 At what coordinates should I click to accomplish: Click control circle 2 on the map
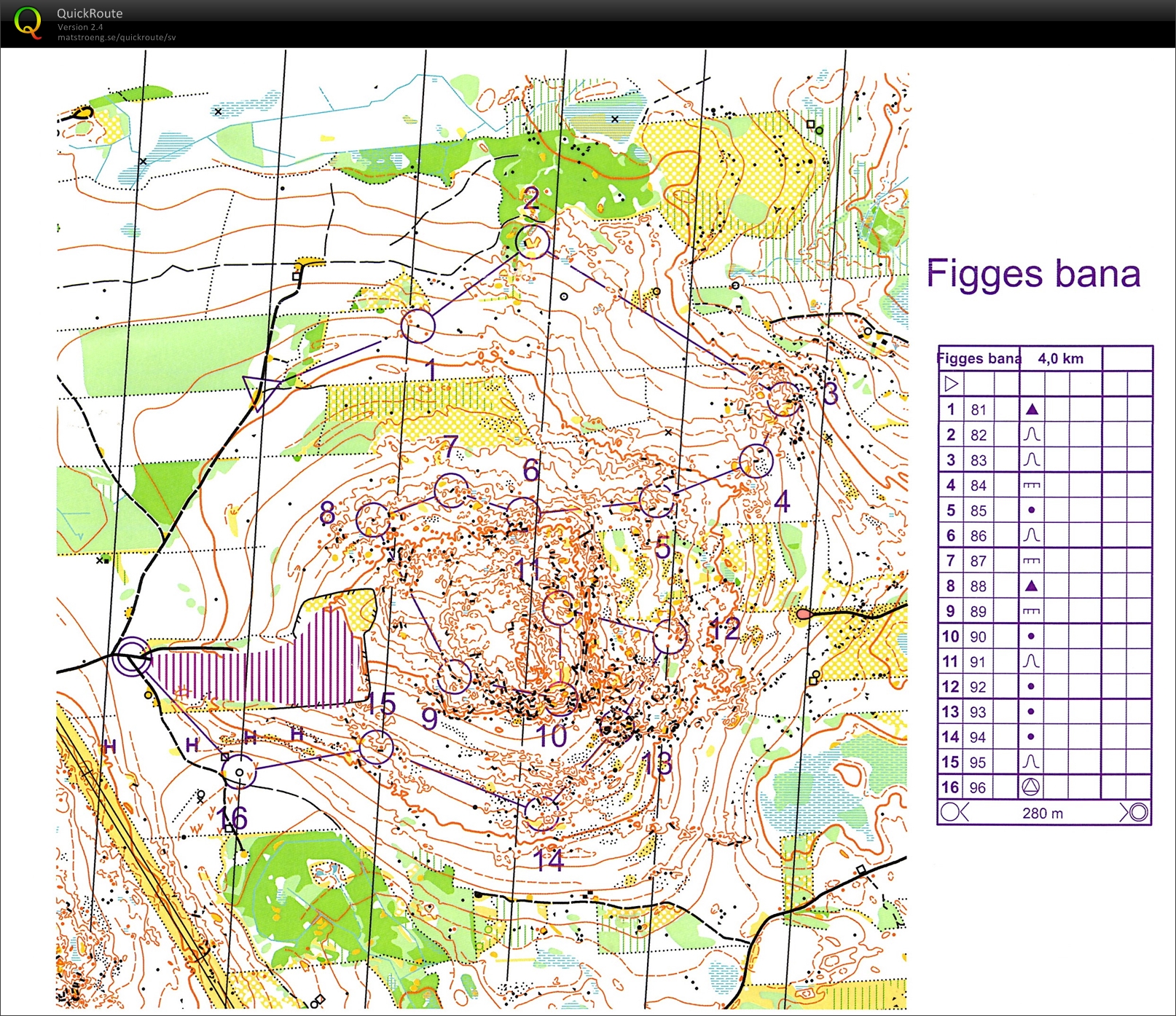(x=533, y=241)
